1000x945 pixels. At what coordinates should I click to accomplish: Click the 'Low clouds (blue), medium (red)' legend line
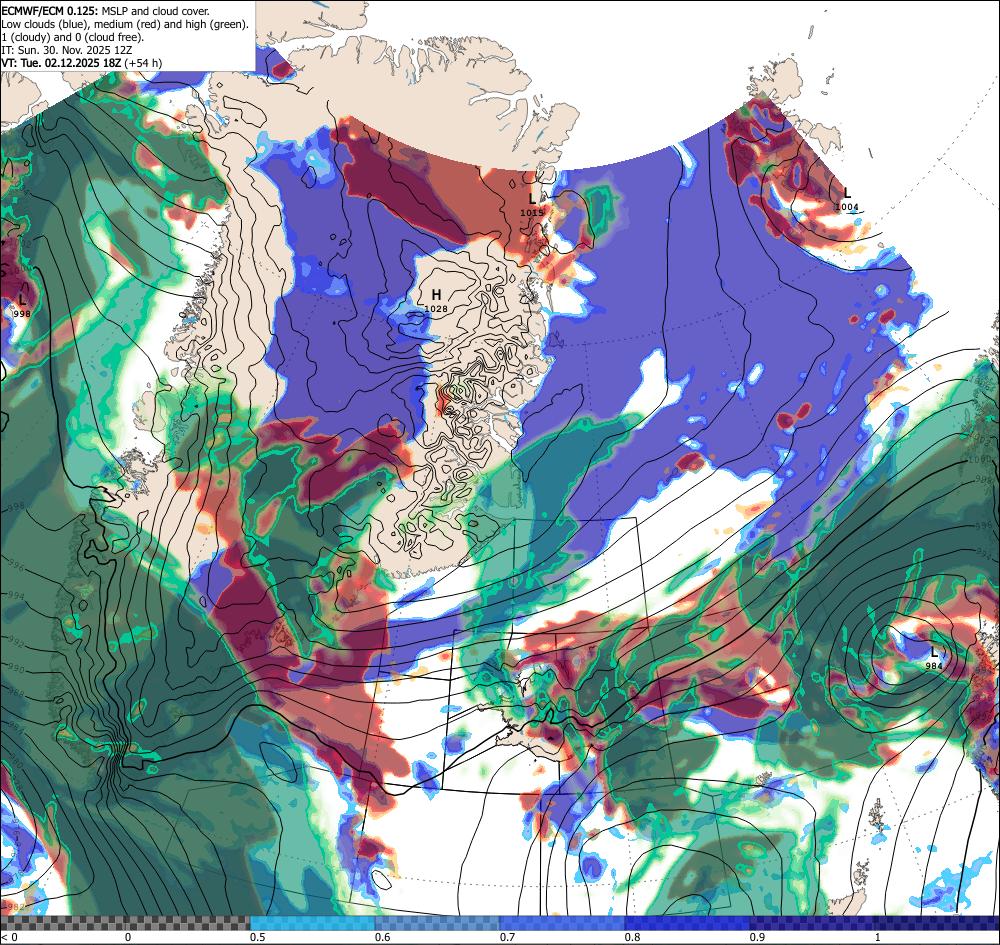click(125, 24)
